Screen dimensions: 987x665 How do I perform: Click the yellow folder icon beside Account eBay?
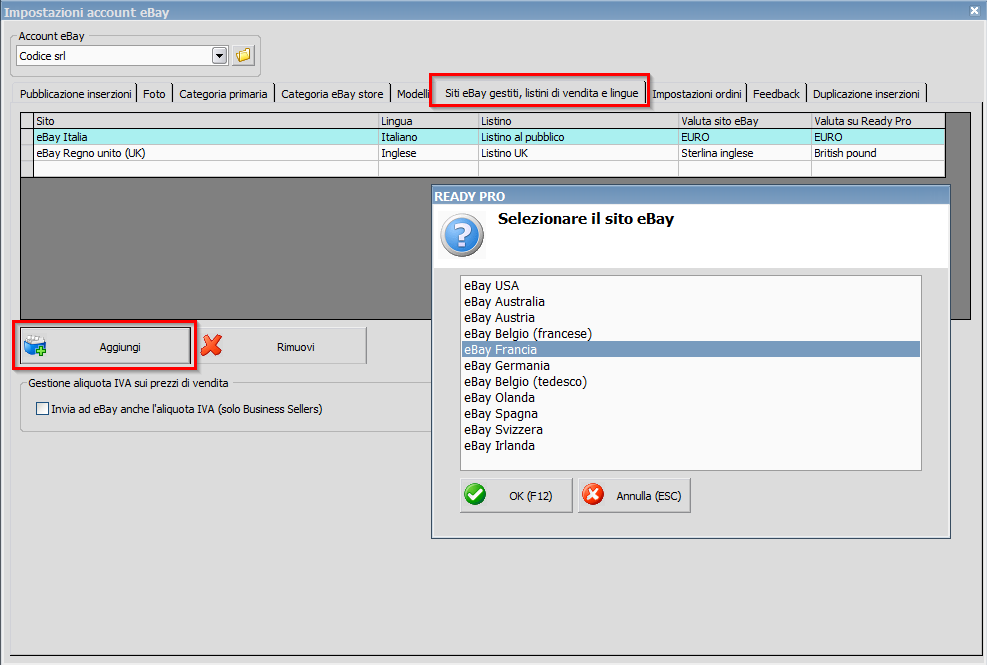[243, 55]
